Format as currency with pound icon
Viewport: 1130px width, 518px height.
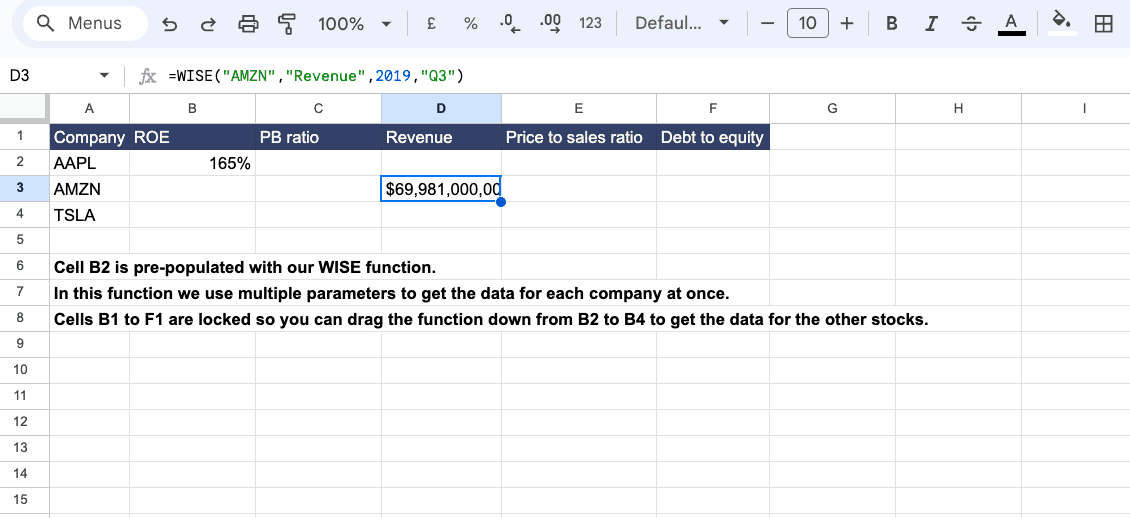(430, 24)
